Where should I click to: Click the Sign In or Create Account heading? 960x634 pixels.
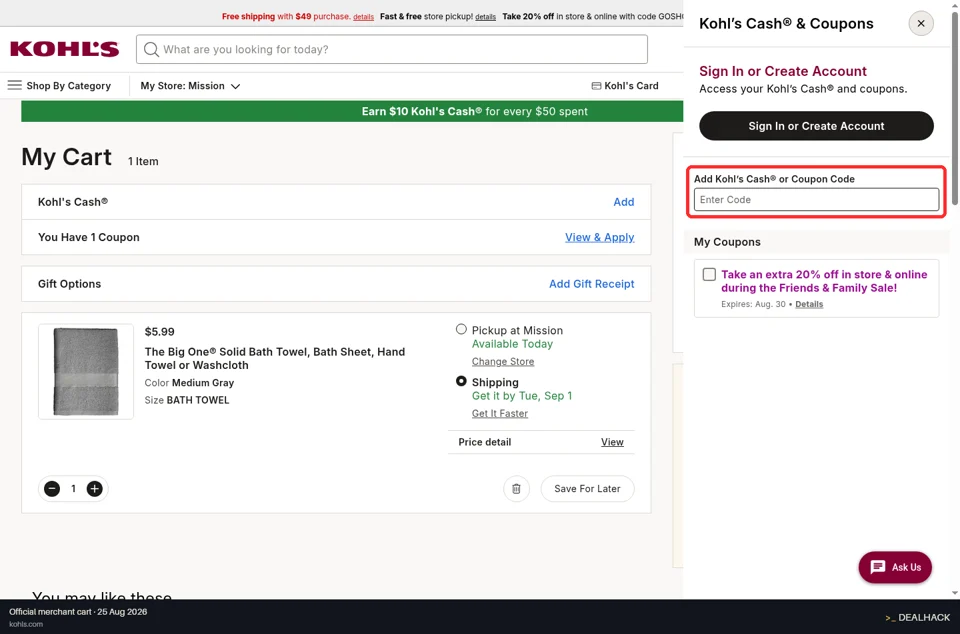782,71
